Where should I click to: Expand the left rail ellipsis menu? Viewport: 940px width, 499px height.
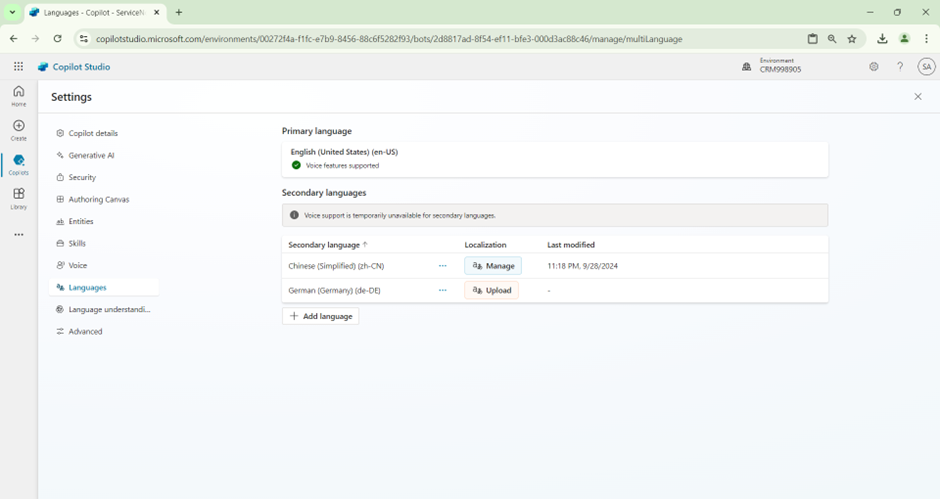coord(18,235)
